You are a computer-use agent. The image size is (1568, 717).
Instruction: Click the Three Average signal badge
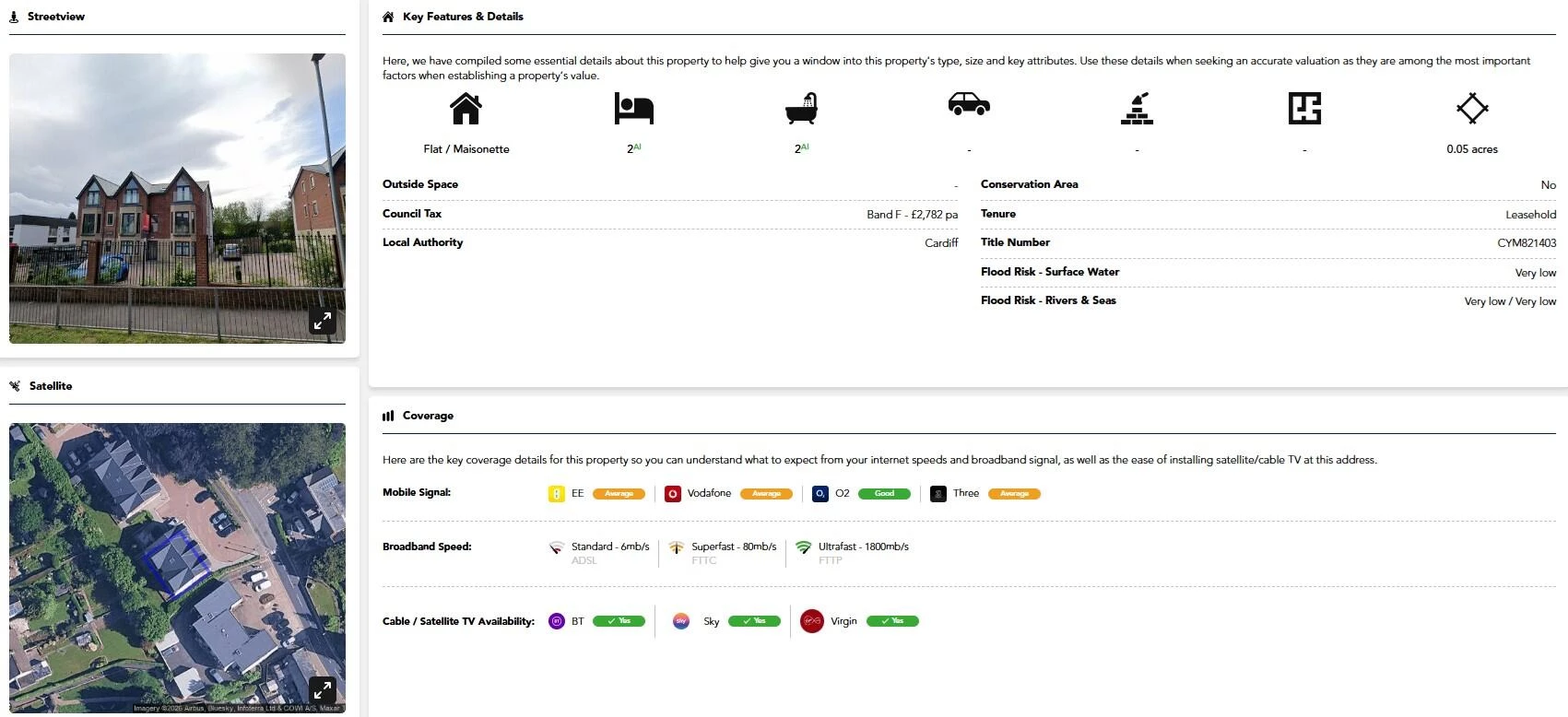(x=1014, y=494)
